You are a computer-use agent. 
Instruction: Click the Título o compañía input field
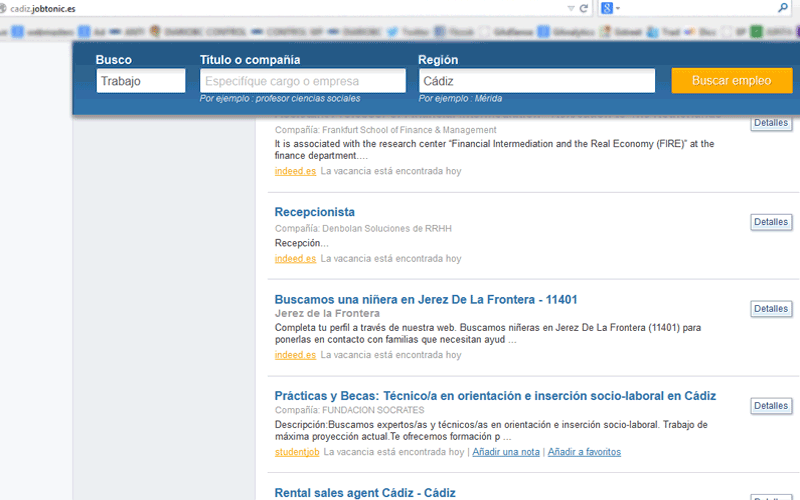point(302,81)
